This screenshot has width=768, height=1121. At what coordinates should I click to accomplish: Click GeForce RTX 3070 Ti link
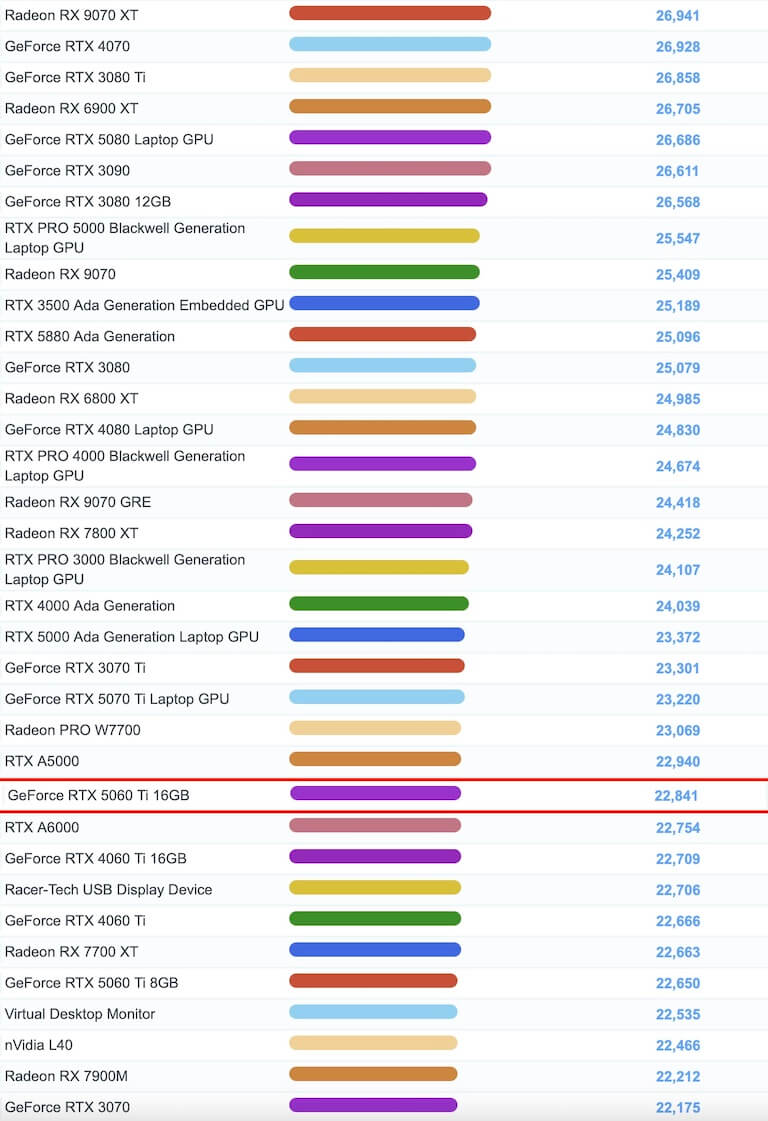pos(75,668)
